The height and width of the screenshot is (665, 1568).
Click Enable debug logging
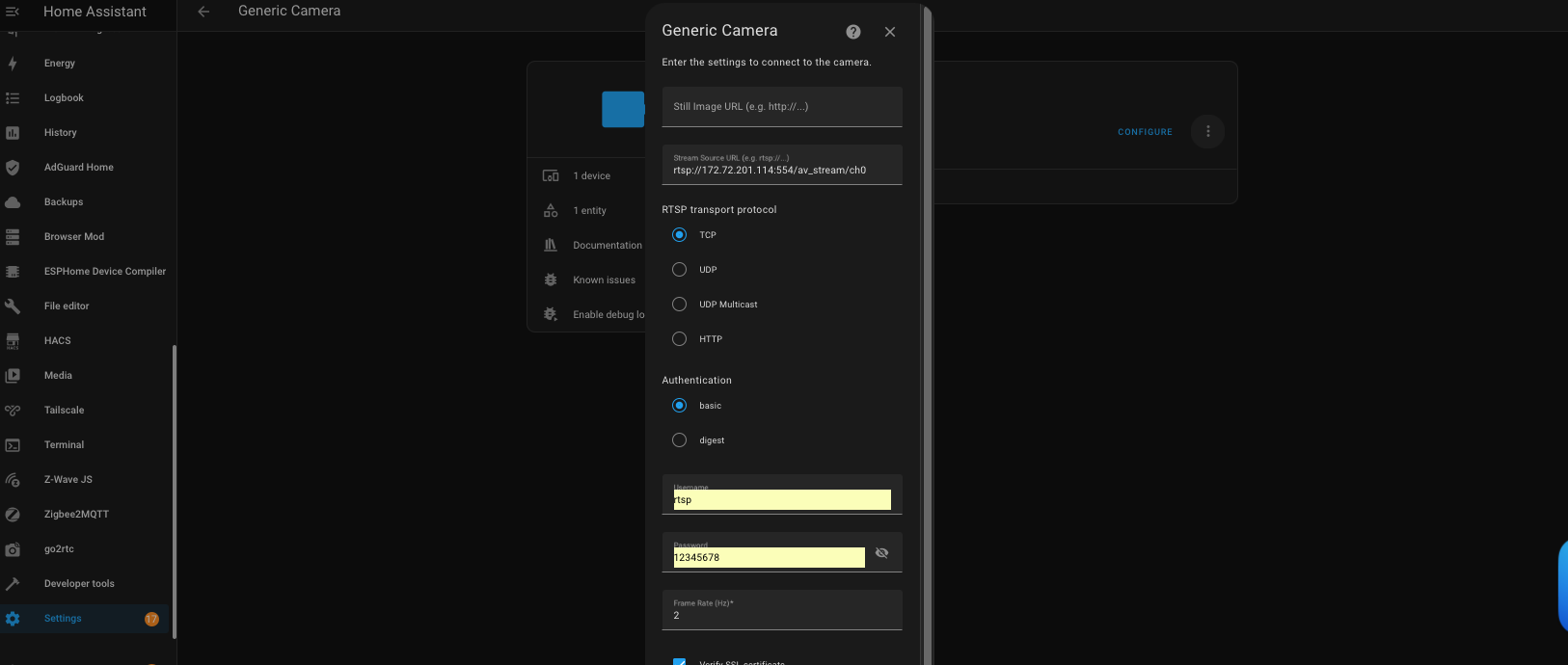[x=608, y=315]
